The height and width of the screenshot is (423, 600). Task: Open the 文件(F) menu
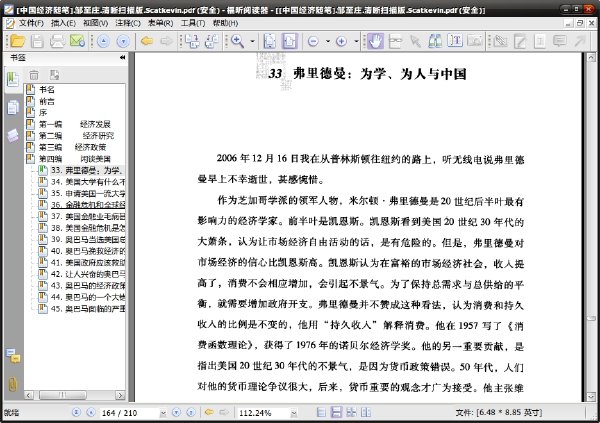(31, 23)
